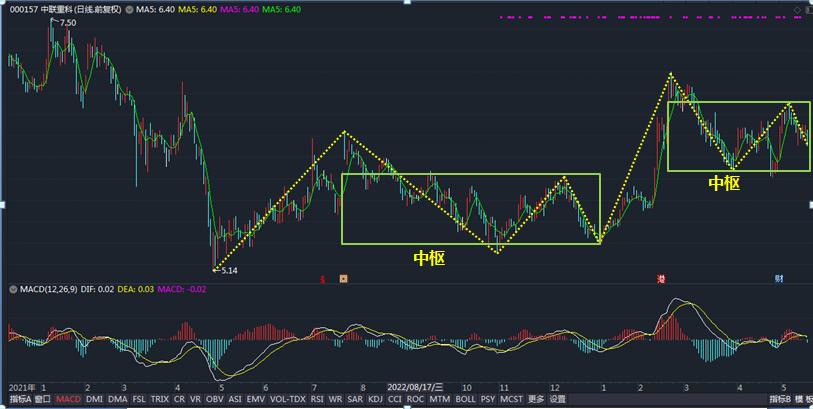813x409 pixels.
Task: Click the 7.50 high price label
Action: coord(68,23)
